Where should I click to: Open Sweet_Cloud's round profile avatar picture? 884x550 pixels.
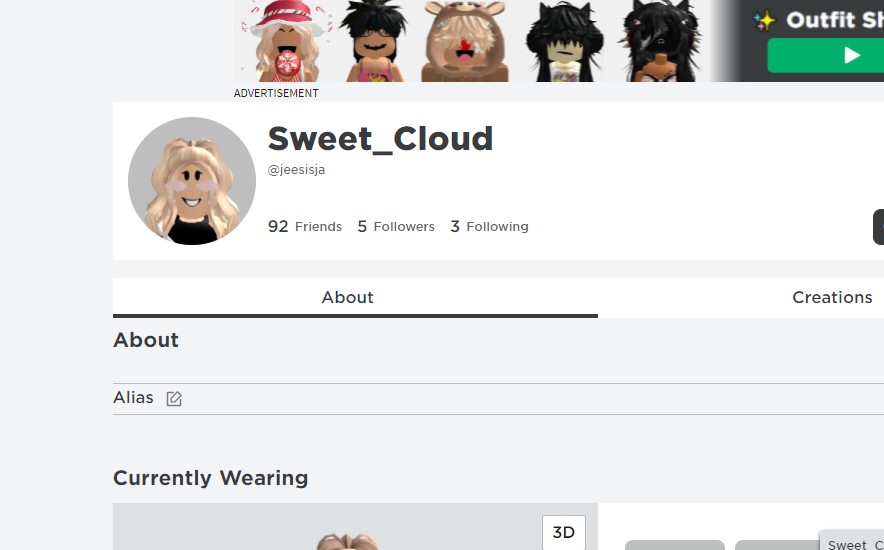pos(192,181)
